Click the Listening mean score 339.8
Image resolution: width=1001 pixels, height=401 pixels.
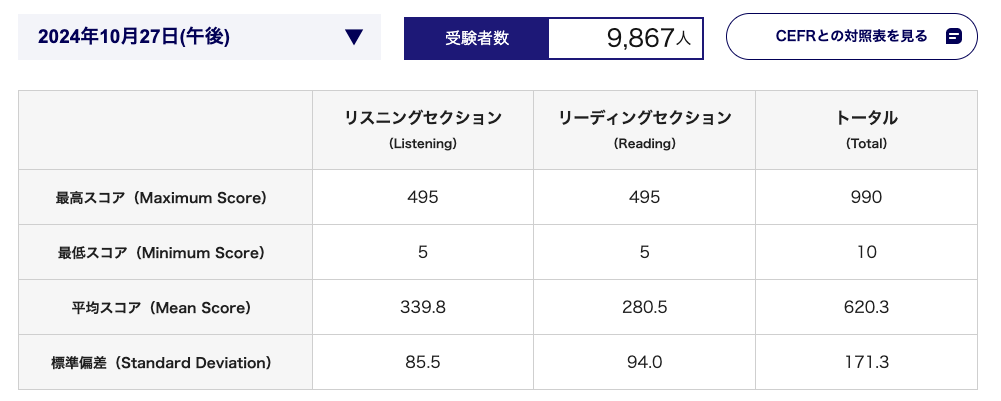point(423,308)
